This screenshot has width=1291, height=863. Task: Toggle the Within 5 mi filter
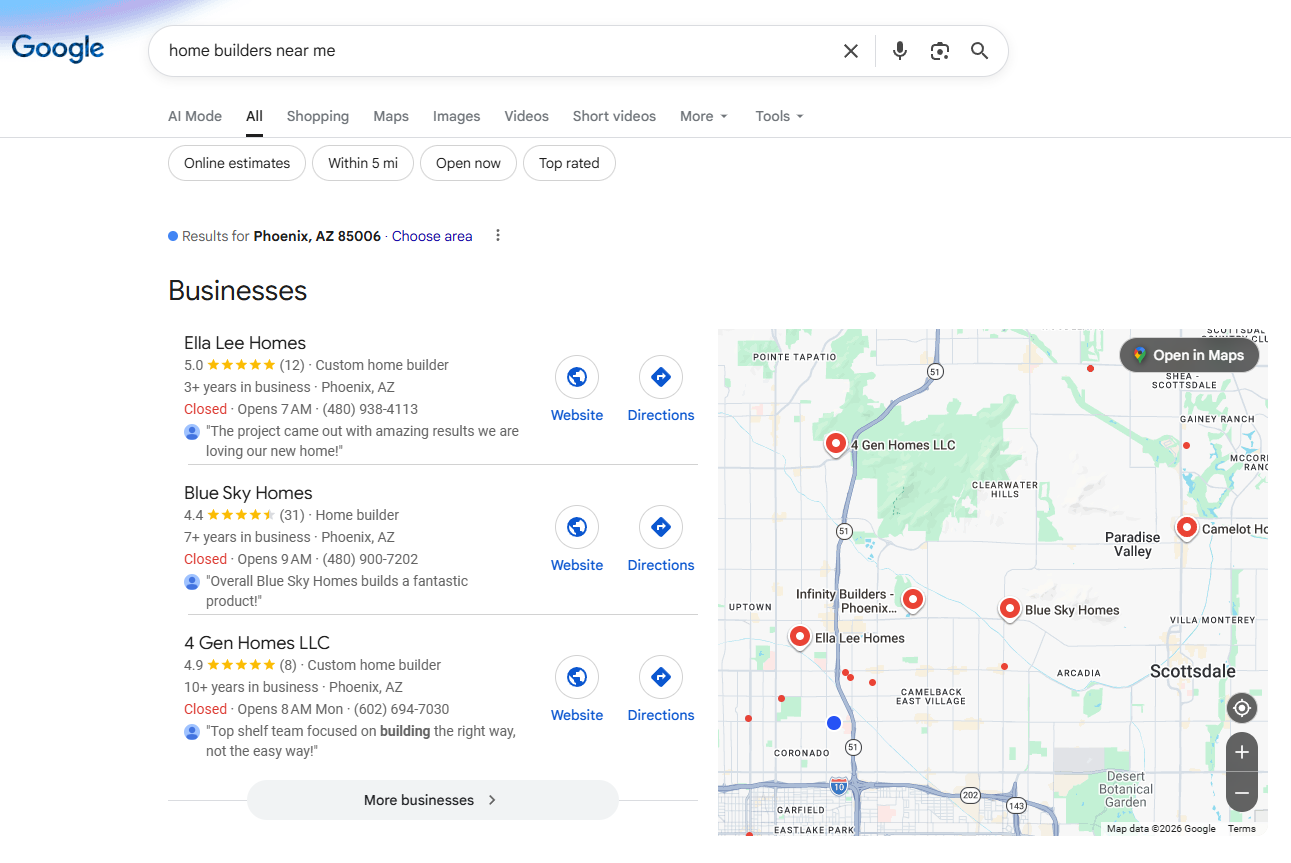pyautogui.click(x=363, y=163)
